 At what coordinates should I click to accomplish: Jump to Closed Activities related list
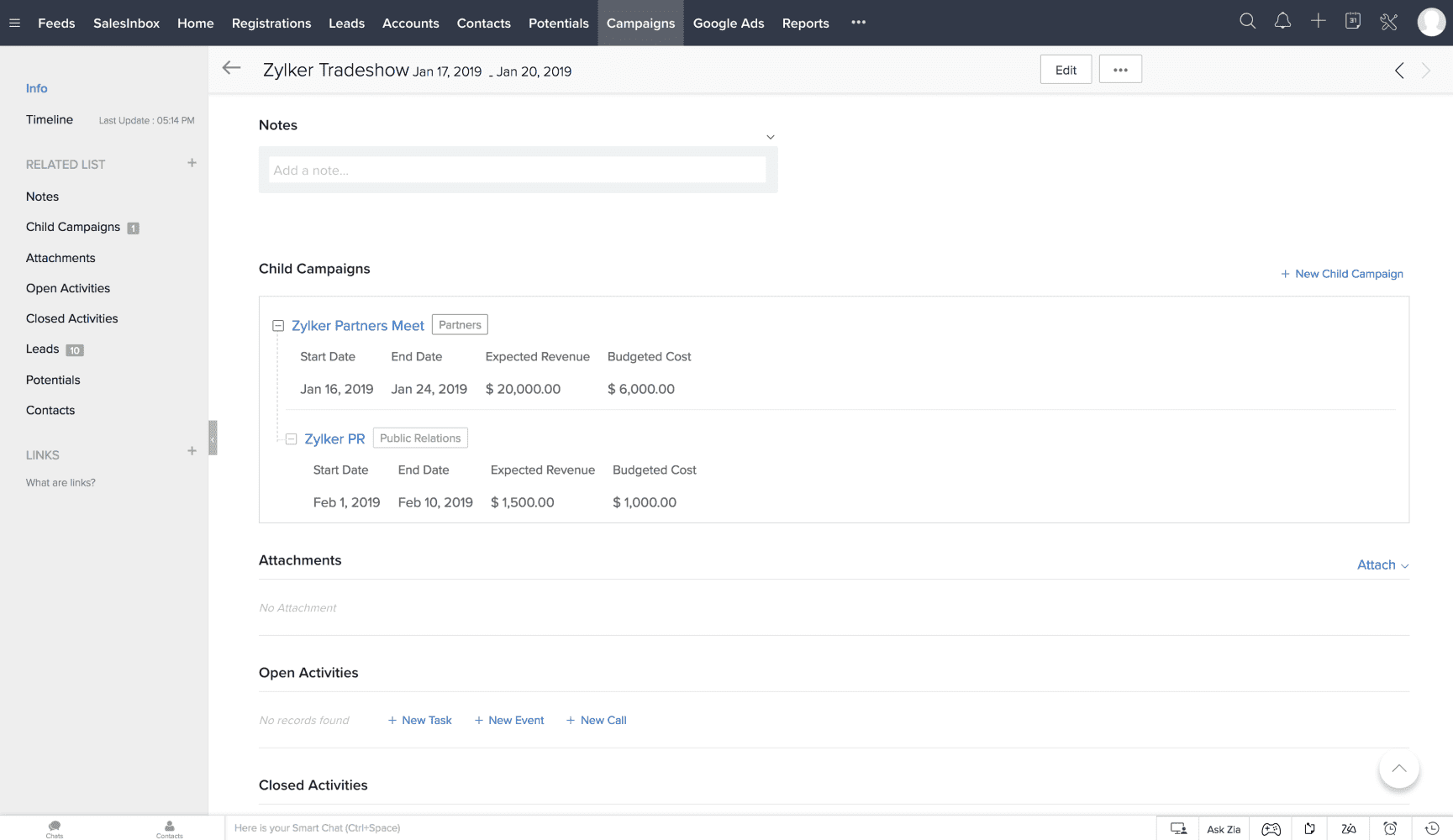[71, 318]
